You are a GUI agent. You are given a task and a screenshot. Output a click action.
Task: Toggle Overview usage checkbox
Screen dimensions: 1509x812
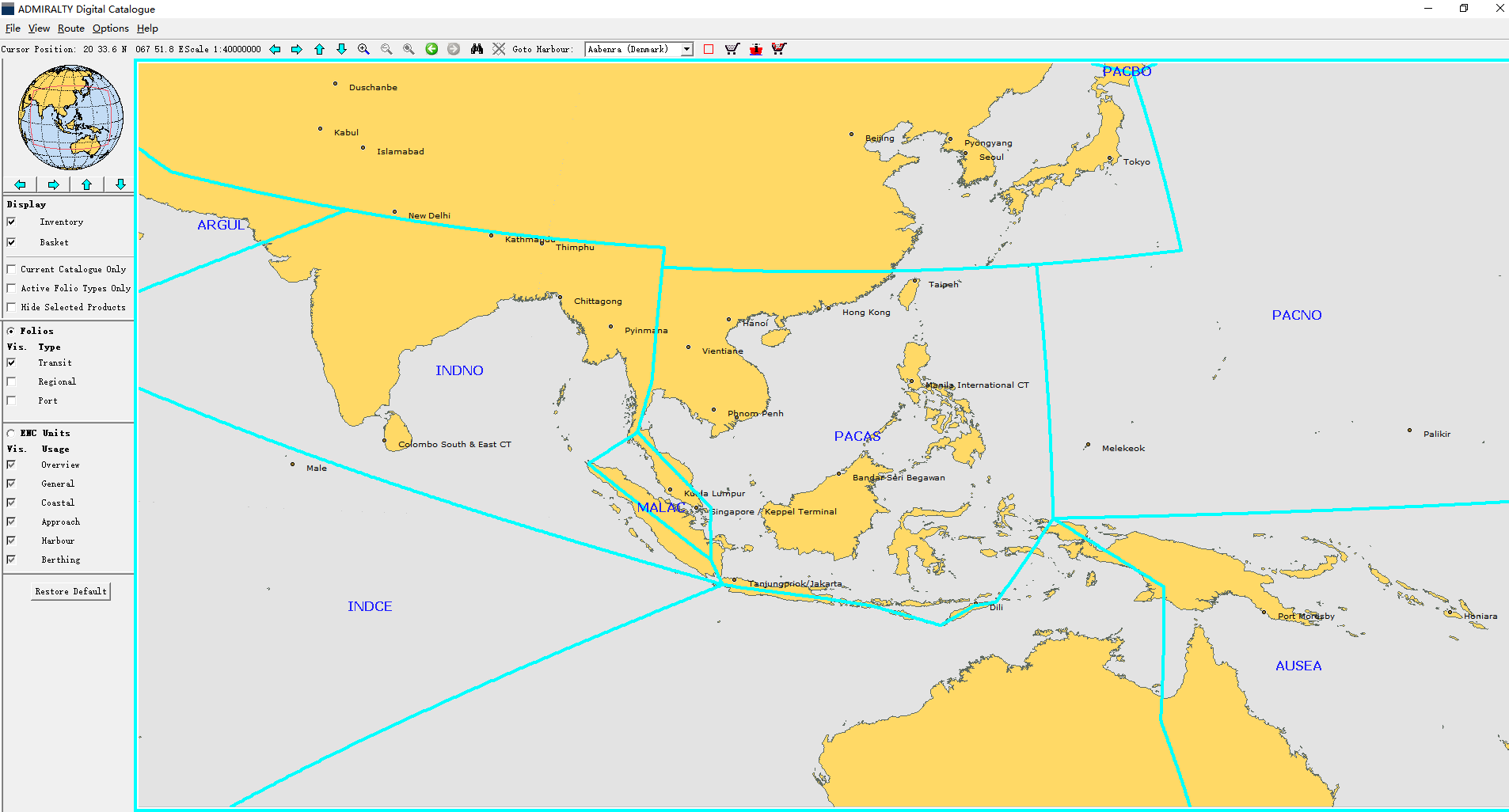coord(11,465)
